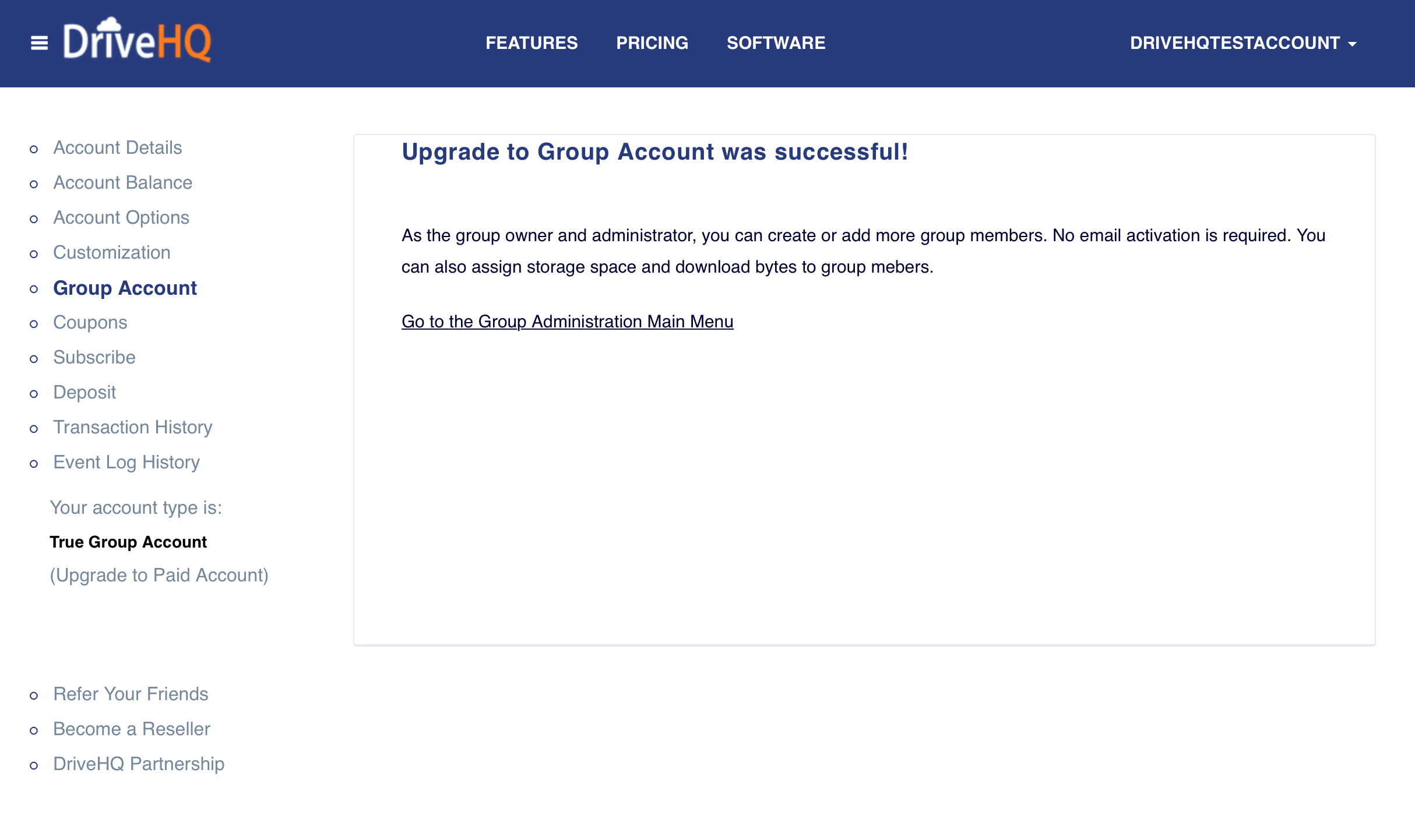Open Account Options in sidebar

(121, 218)
